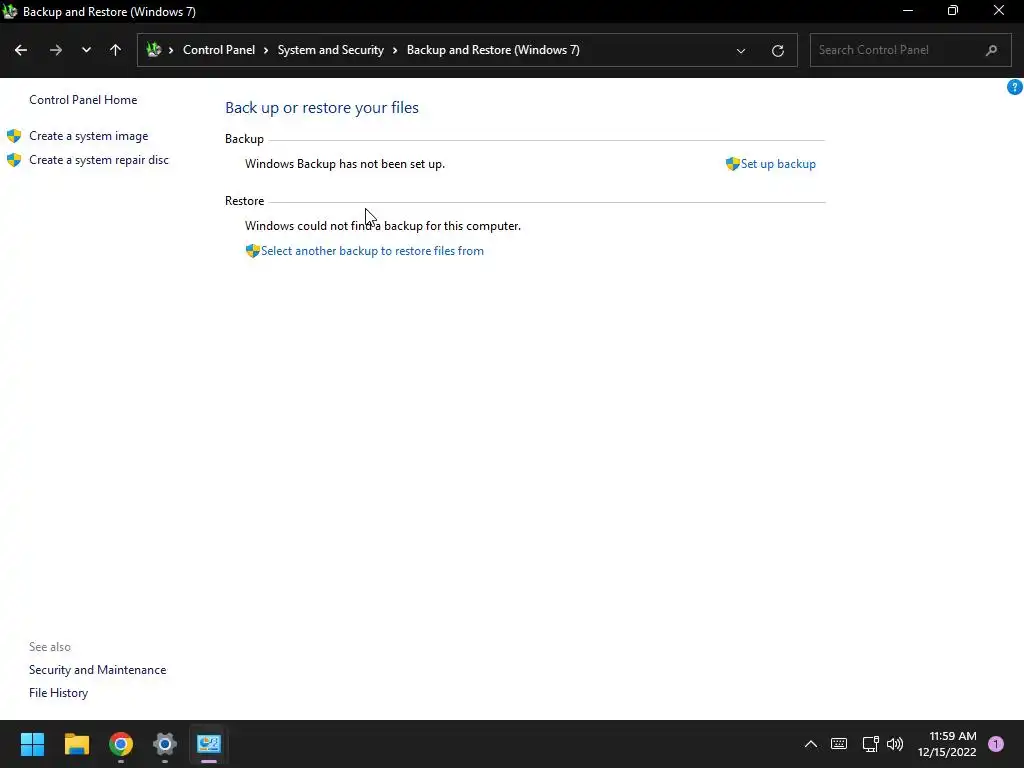The image size is (1024, 768).
Task: Minimize the Backup and Restore window
Action: [908, 11]
